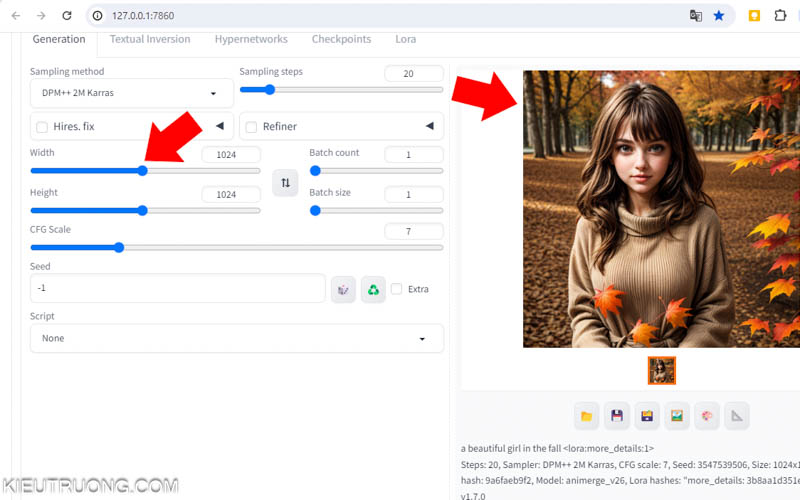Expand the Hires. fix section arrow
The width and height of the screenshot is (800, 500).
tap(220, 126)
